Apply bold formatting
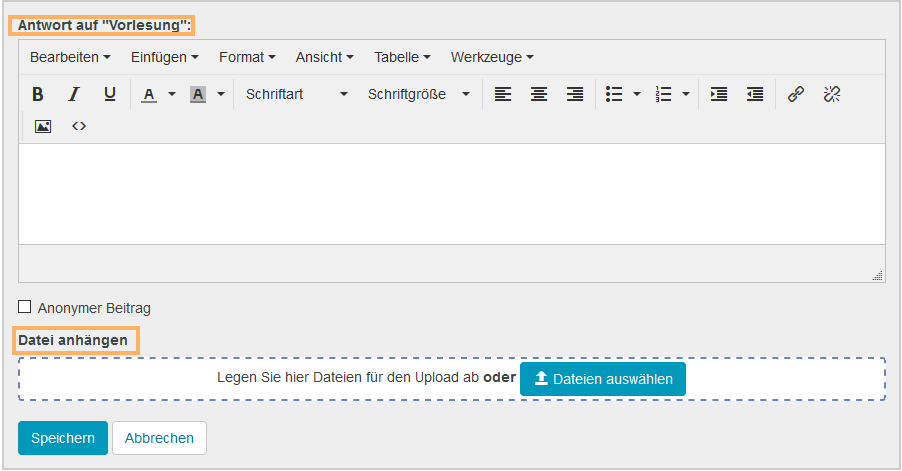902x471 pixels. pos(38,94)
